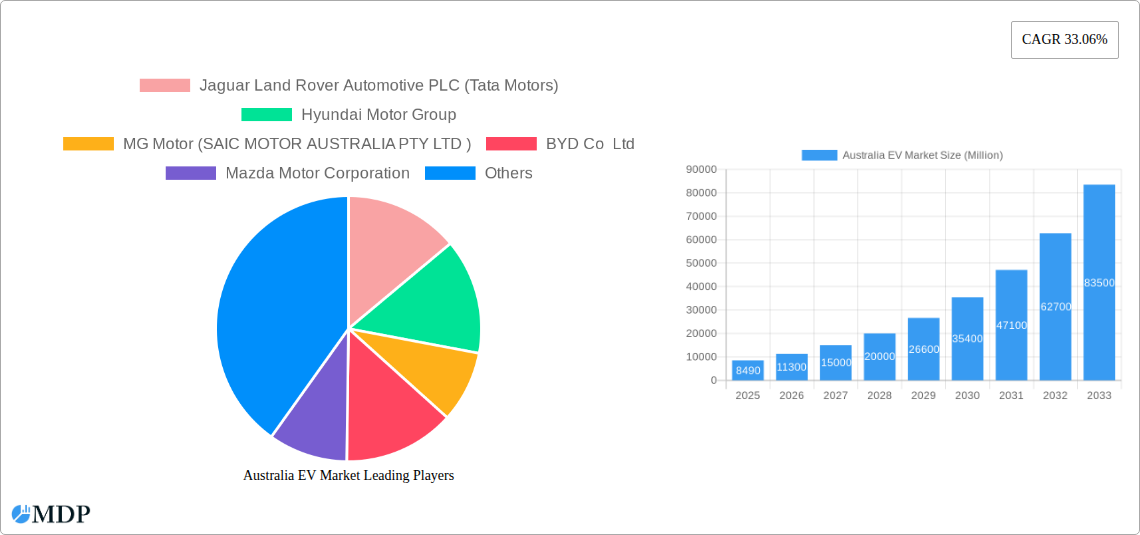Click the BYD Co Ltd red legend swatch
Screen dimensions: 1140x535
tap(511, 144)
